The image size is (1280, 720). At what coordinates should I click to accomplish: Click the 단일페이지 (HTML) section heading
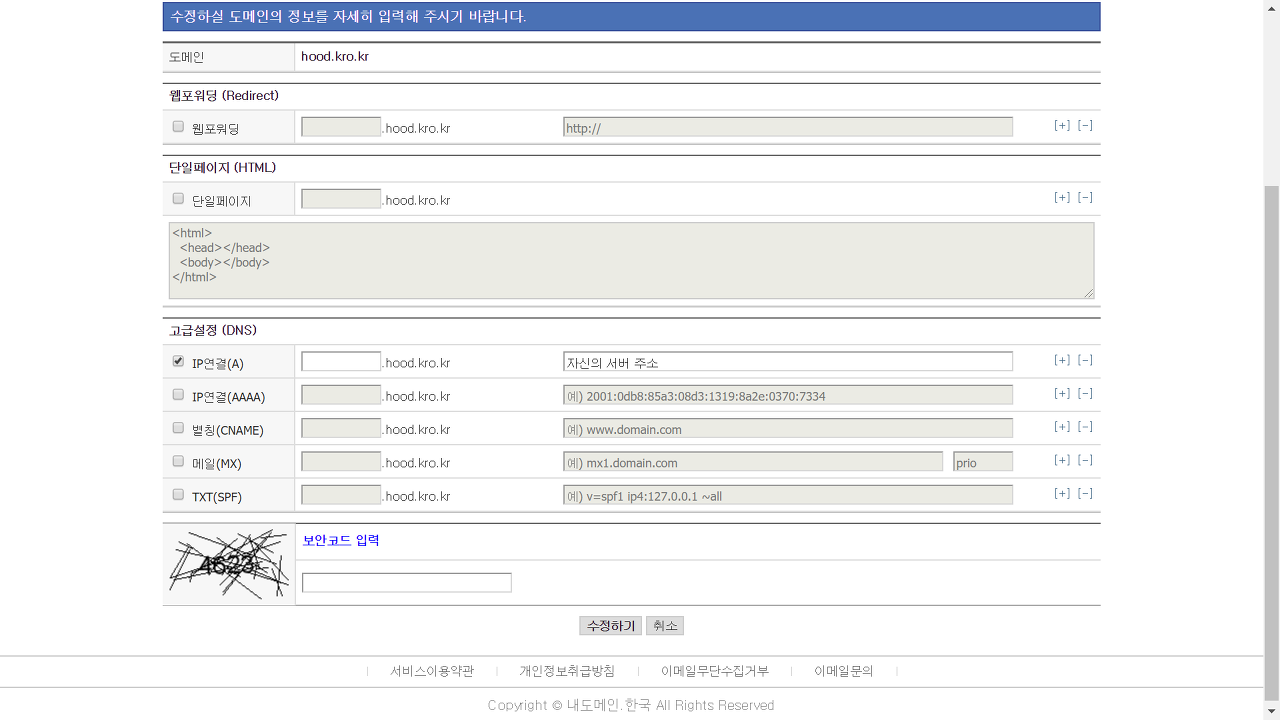click(x=223, y=168)
